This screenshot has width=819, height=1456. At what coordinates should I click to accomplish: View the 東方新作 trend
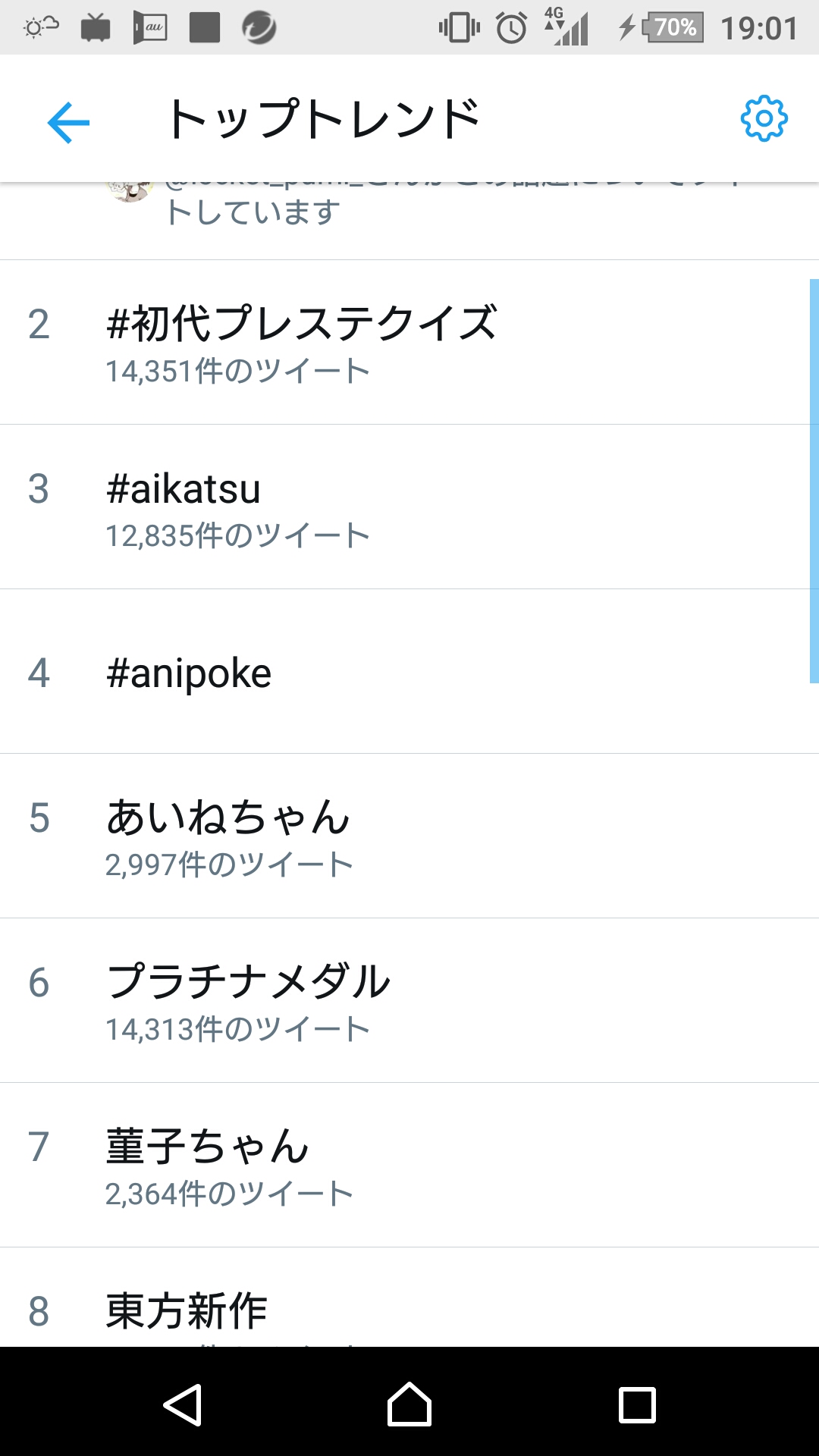tap(187, 1310)
